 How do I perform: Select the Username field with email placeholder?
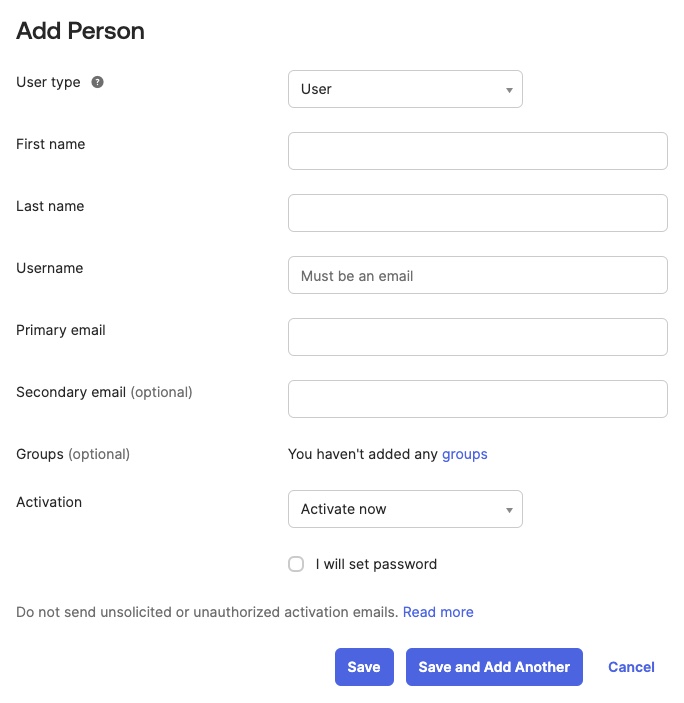click(x=478, y=275)
